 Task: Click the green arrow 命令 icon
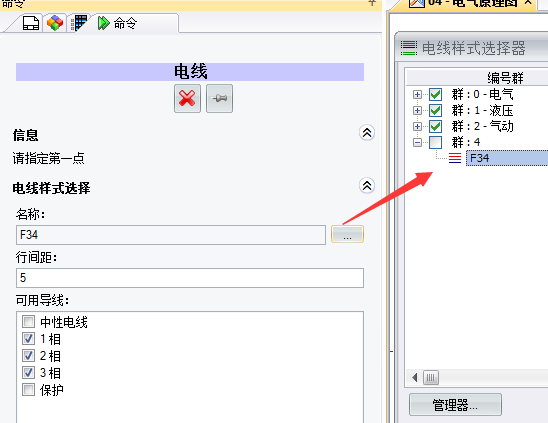103,23
